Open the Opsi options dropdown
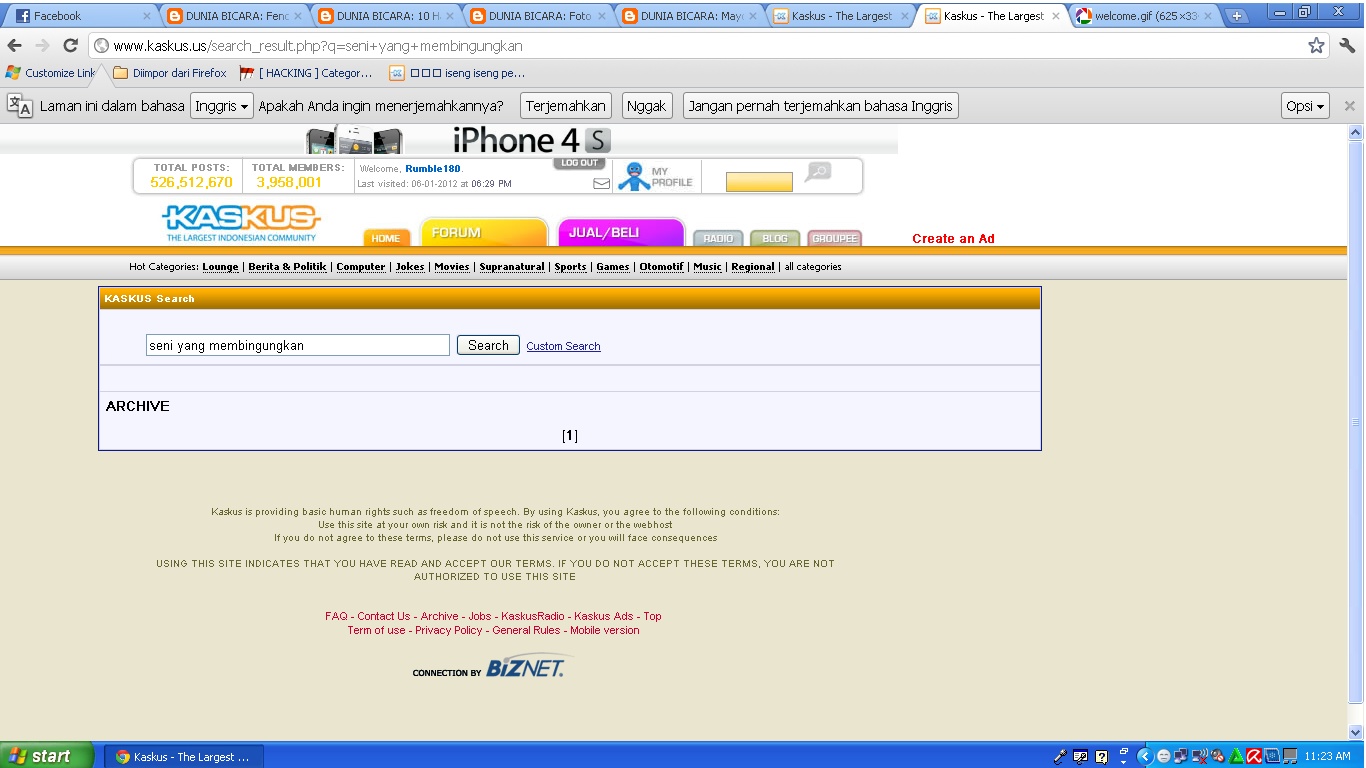1366x768 pixels. point(1305,106)
